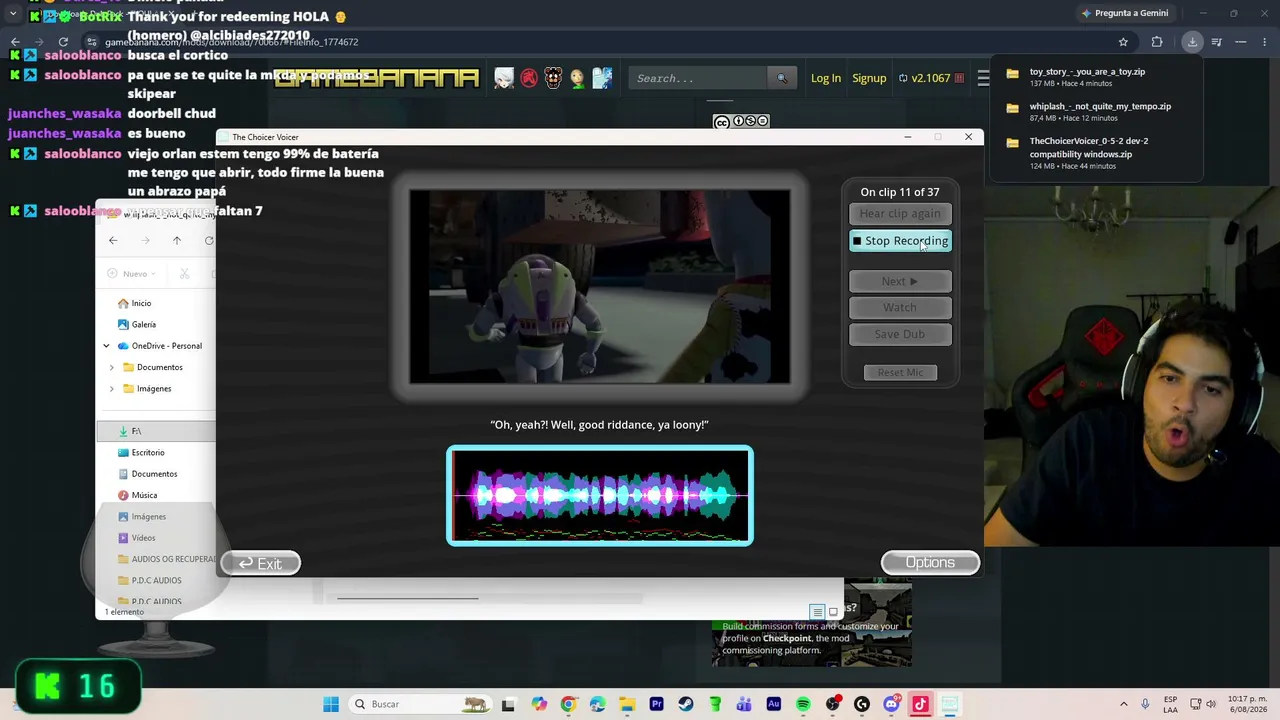
Task: Open the GameBanana hamburger menu
Action: [983, 78]
